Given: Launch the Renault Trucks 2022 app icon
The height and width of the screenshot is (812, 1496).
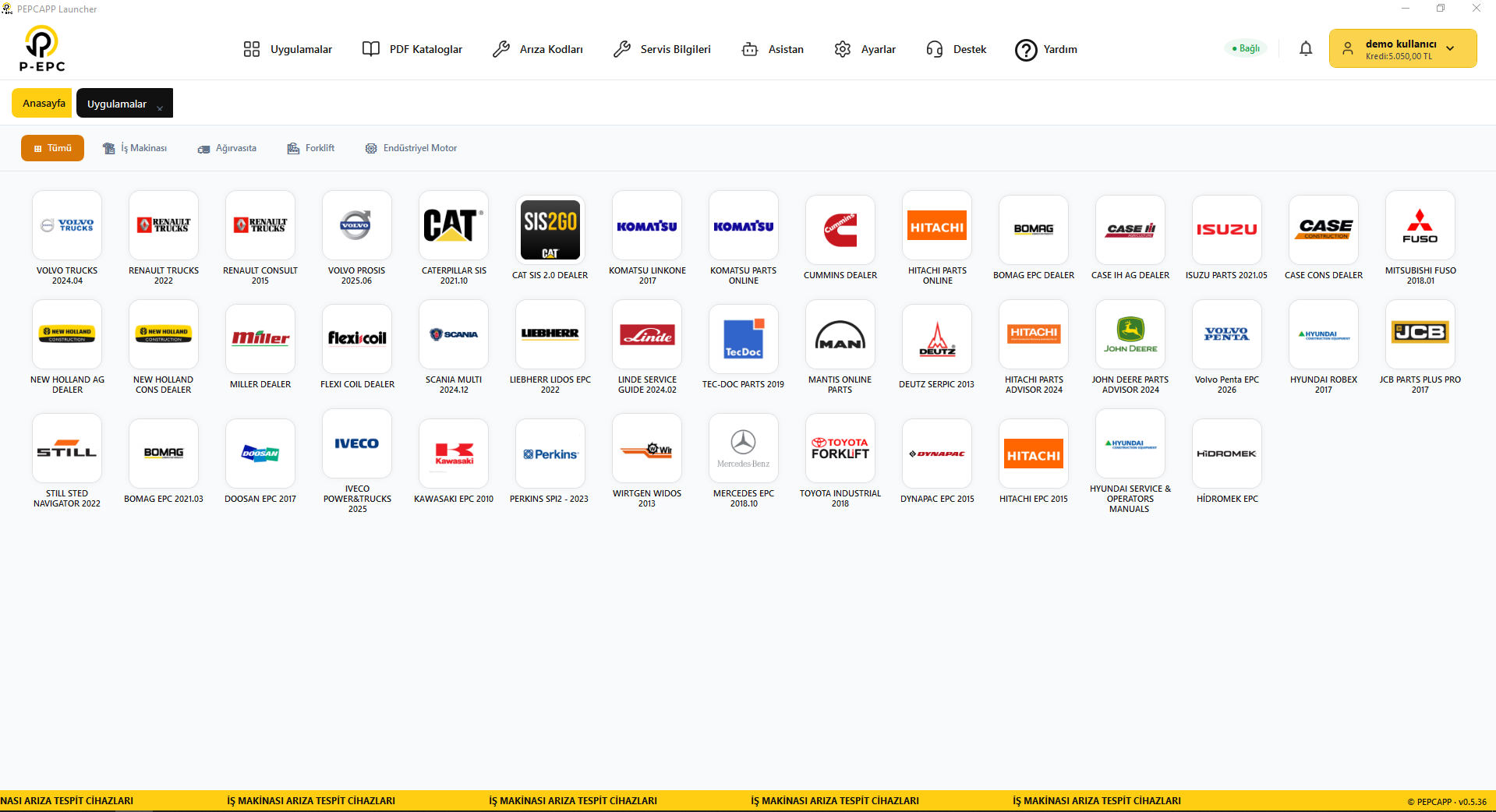Looking at the screenshot, I should [164, 225].
